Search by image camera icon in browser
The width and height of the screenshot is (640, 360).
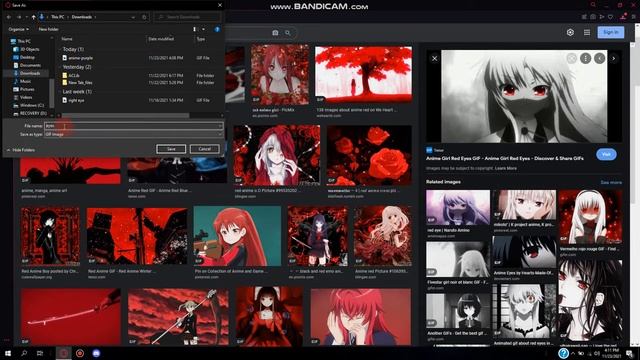coord(275,33)
